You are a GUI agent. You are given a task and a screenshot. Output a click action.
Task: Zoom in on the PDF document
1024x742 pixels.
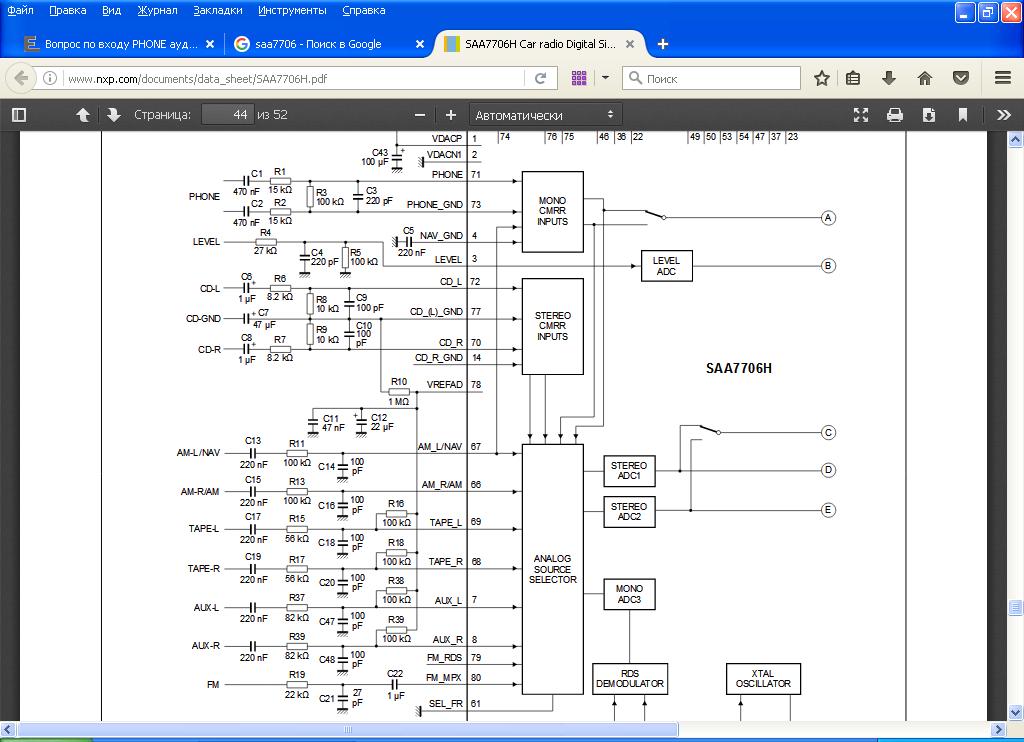[x=451, y=115]
